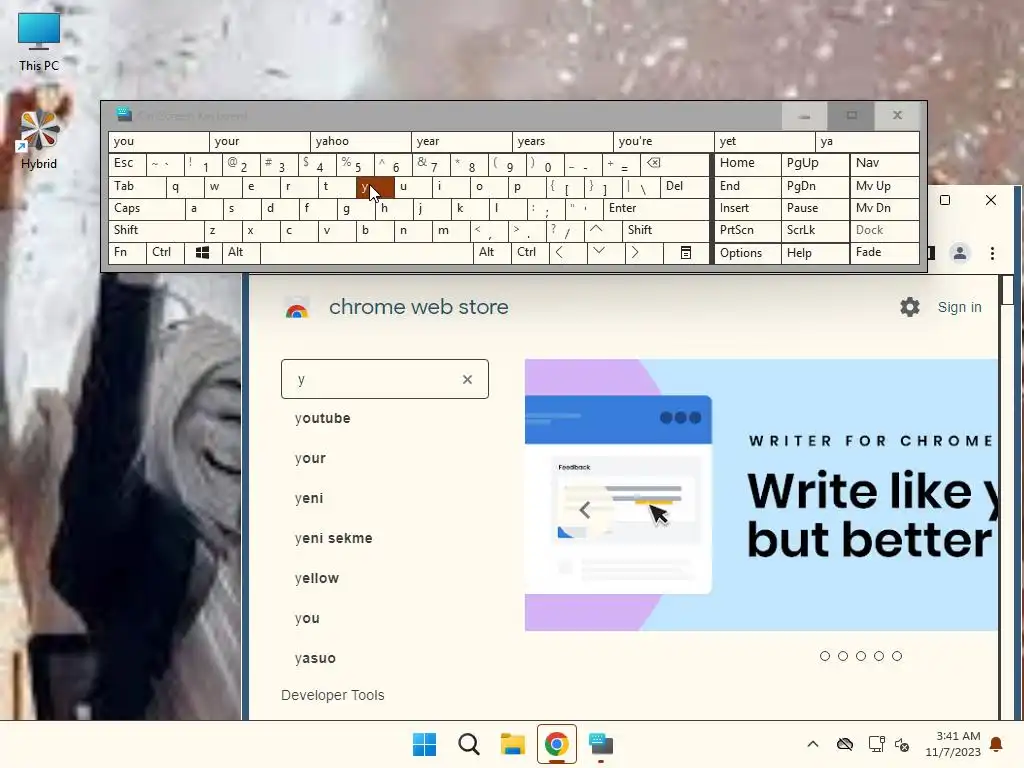Select the "yellow" search suggestion

coord(317,579)
